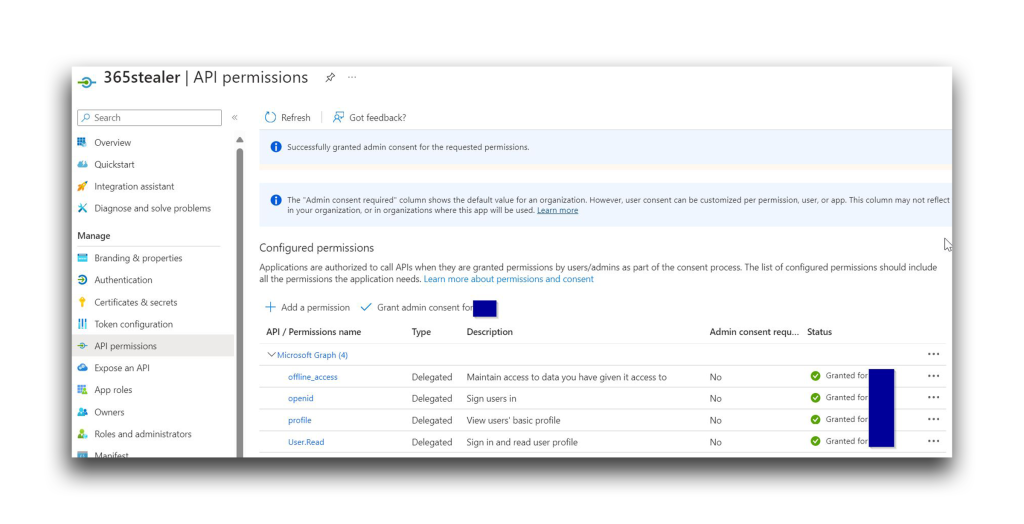This screenshot has height=524, width=1024.
Task: Click the App roles icon
Action: pyautogui.click(x=82, y=390)
